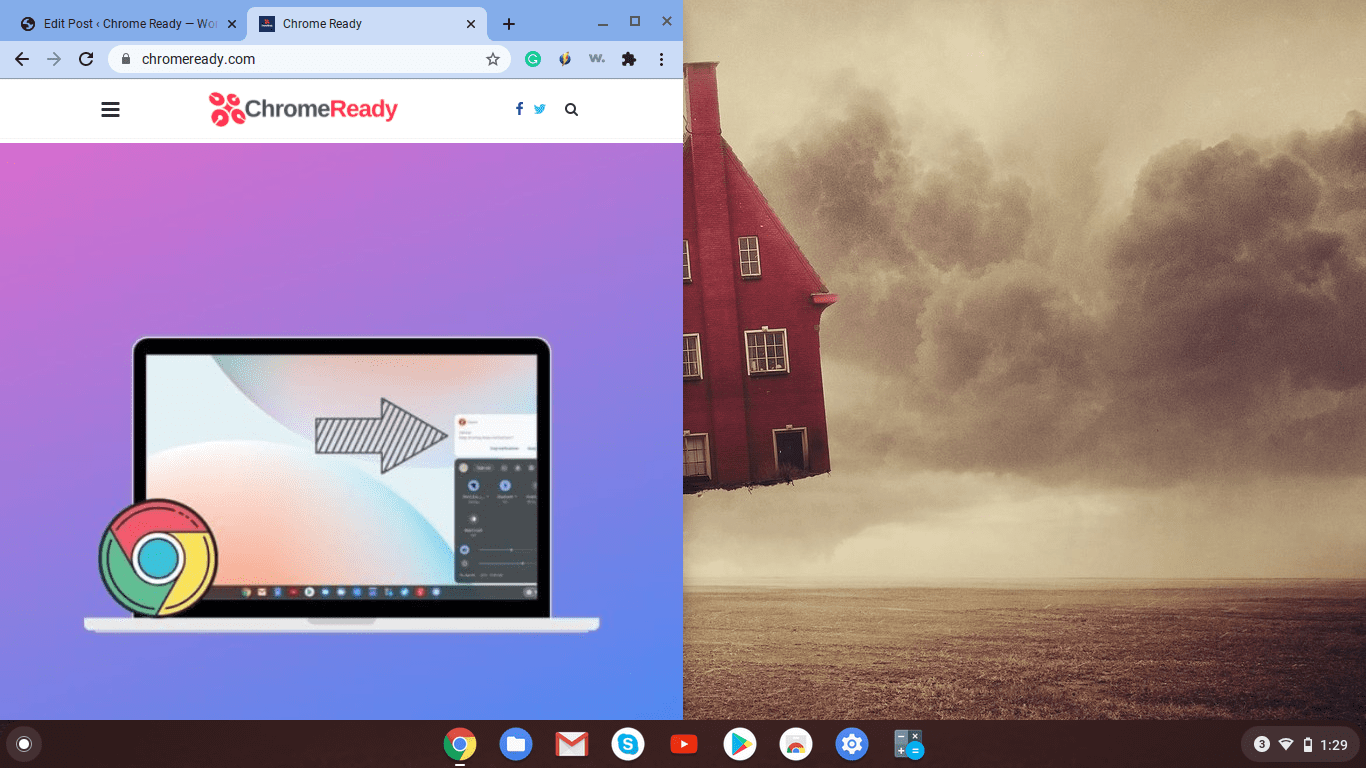This screenshot has height=768, width=1366.
Task: Open the Files app in shelf
Action: 516,744
